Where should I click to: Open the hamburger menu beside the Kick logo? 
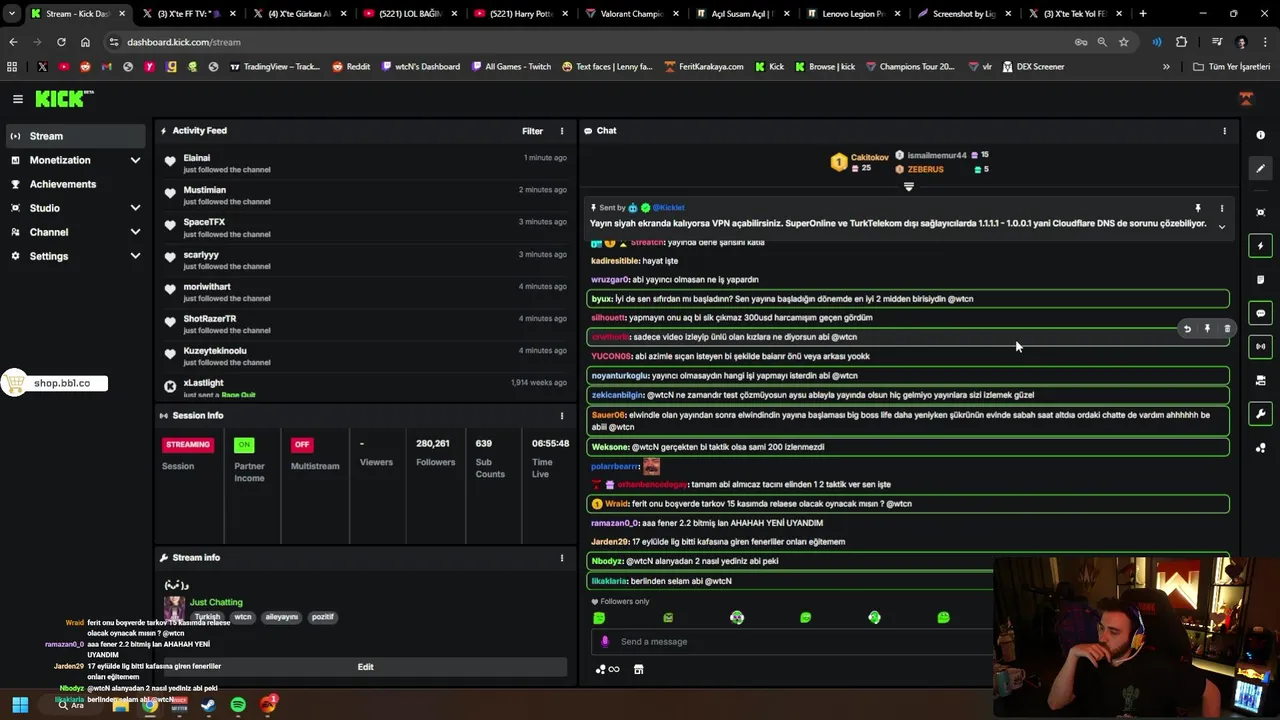pos(17,99)
